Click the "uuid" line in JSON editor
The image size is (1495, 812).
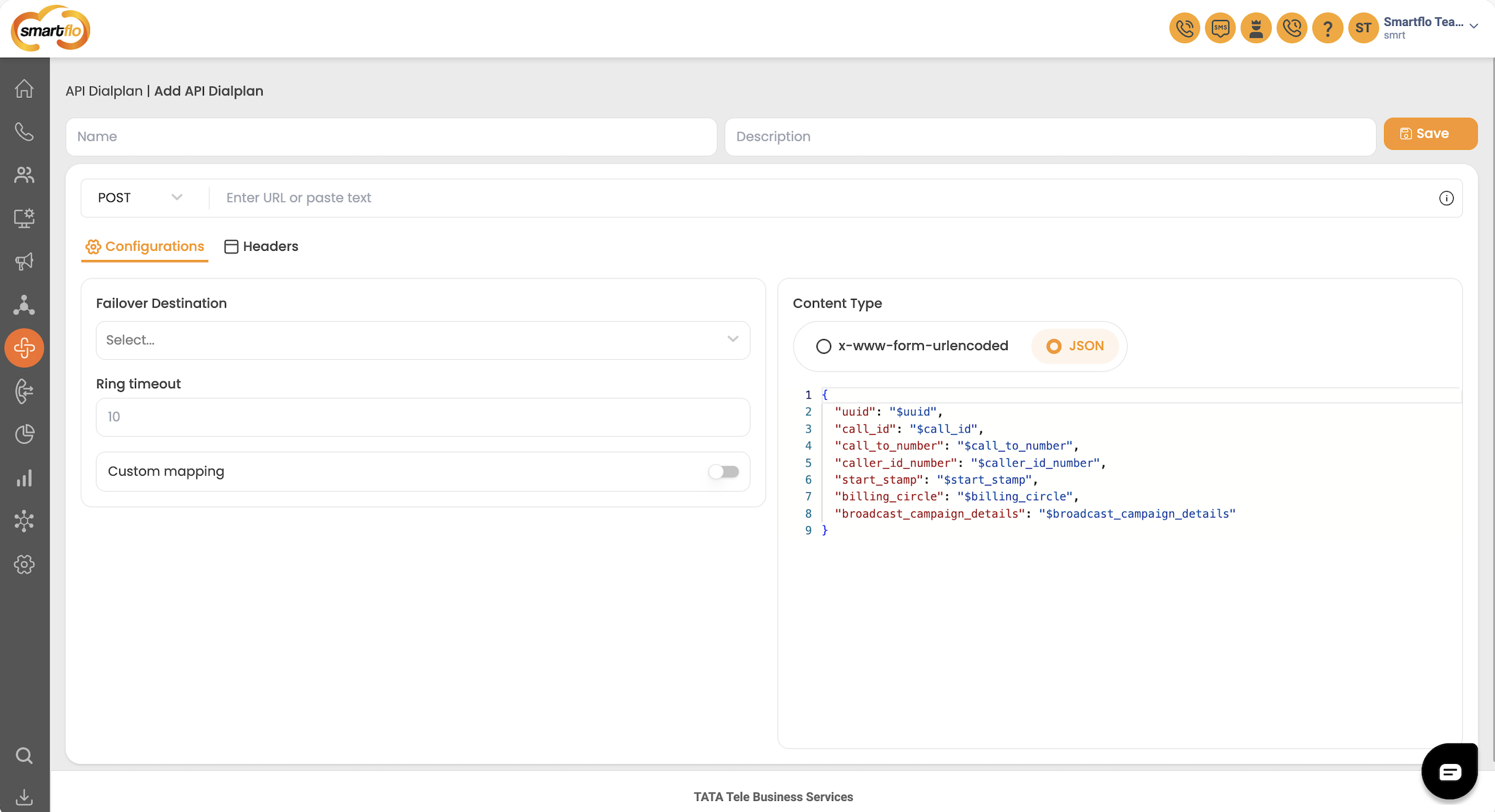pyautogui.click(x=889, y=412)
